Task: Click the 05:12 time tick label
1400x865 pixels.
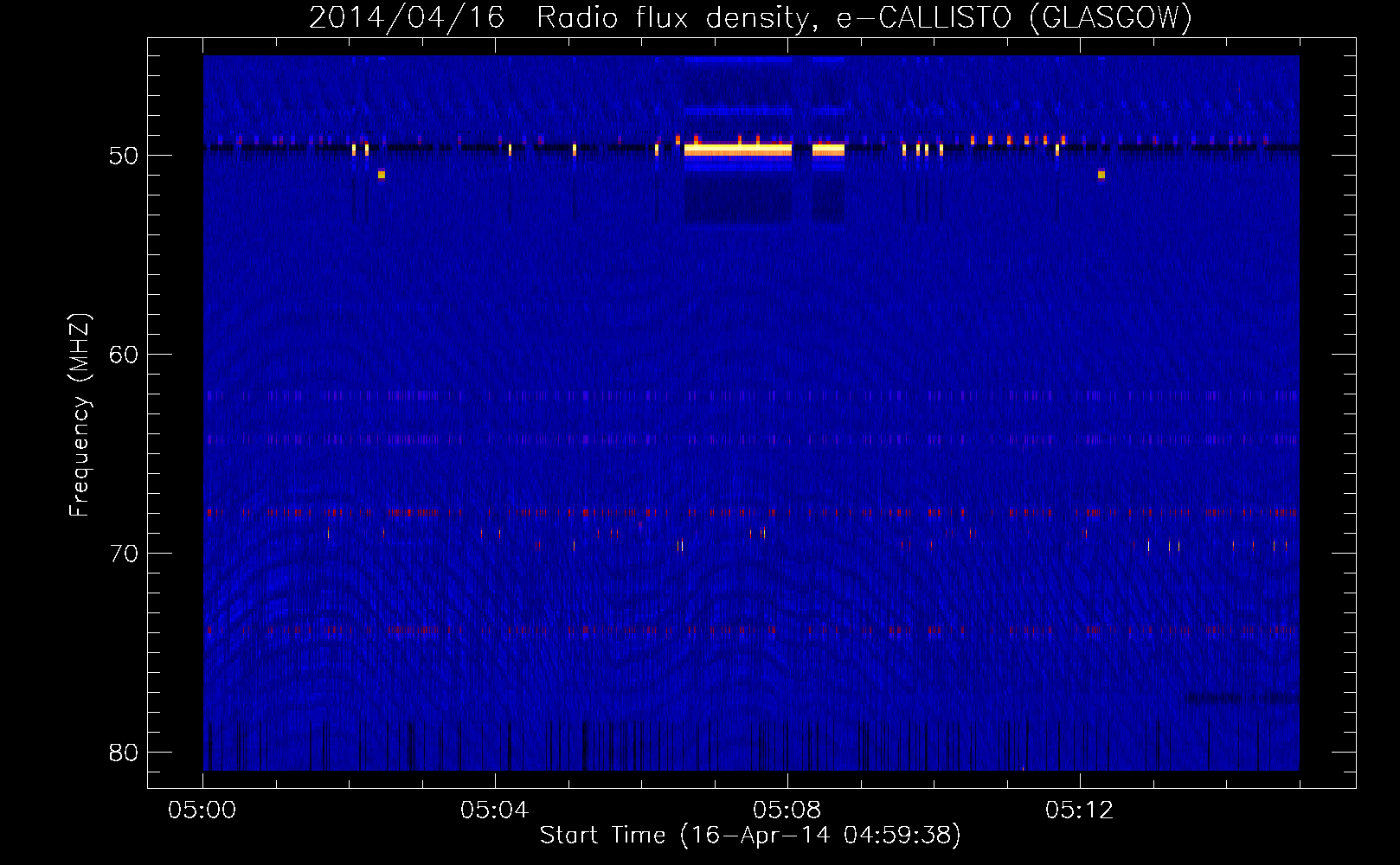Action: [x=1080, y=811]
